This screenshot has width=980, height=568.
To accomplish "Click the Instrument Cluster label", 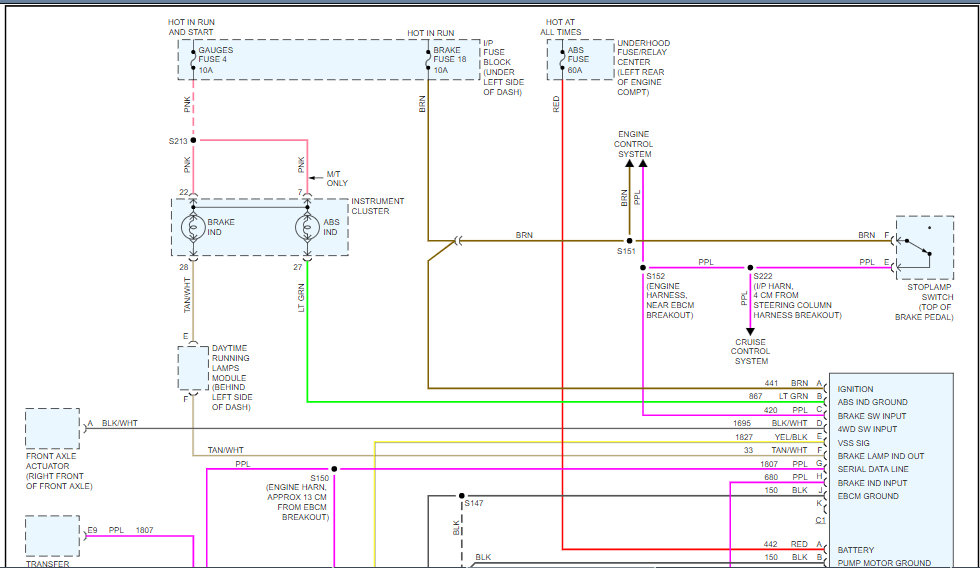I will pos(378,206).
